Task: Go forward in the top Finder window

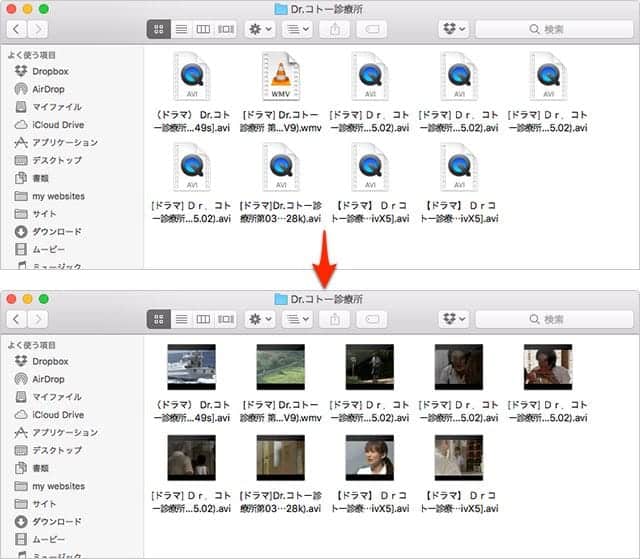Action: click(x=38, y=29)
